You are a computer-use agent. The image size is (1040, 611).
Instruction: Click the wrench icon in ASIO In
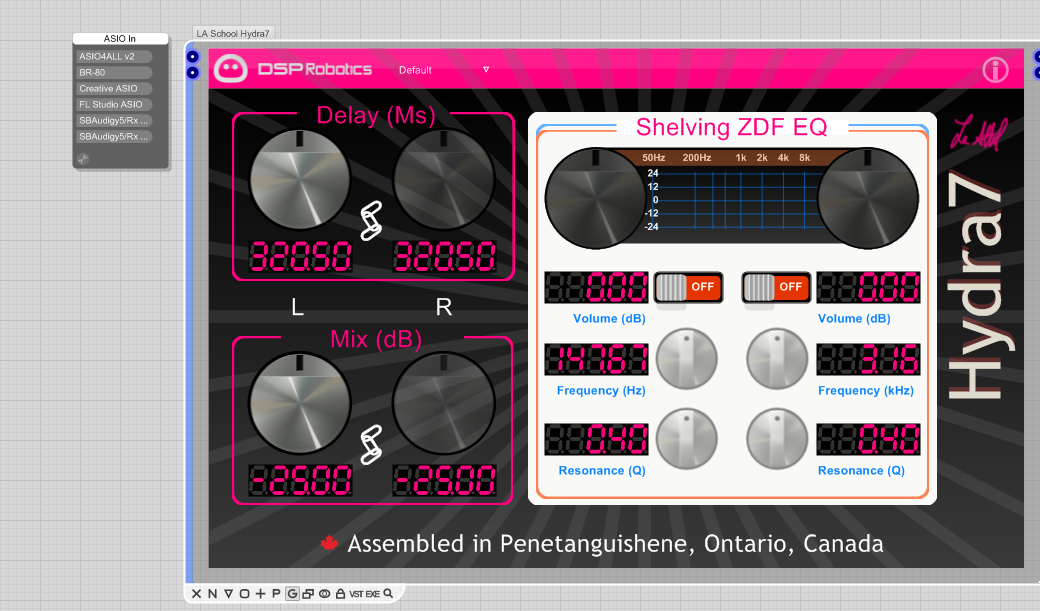(x=83, y=159)
